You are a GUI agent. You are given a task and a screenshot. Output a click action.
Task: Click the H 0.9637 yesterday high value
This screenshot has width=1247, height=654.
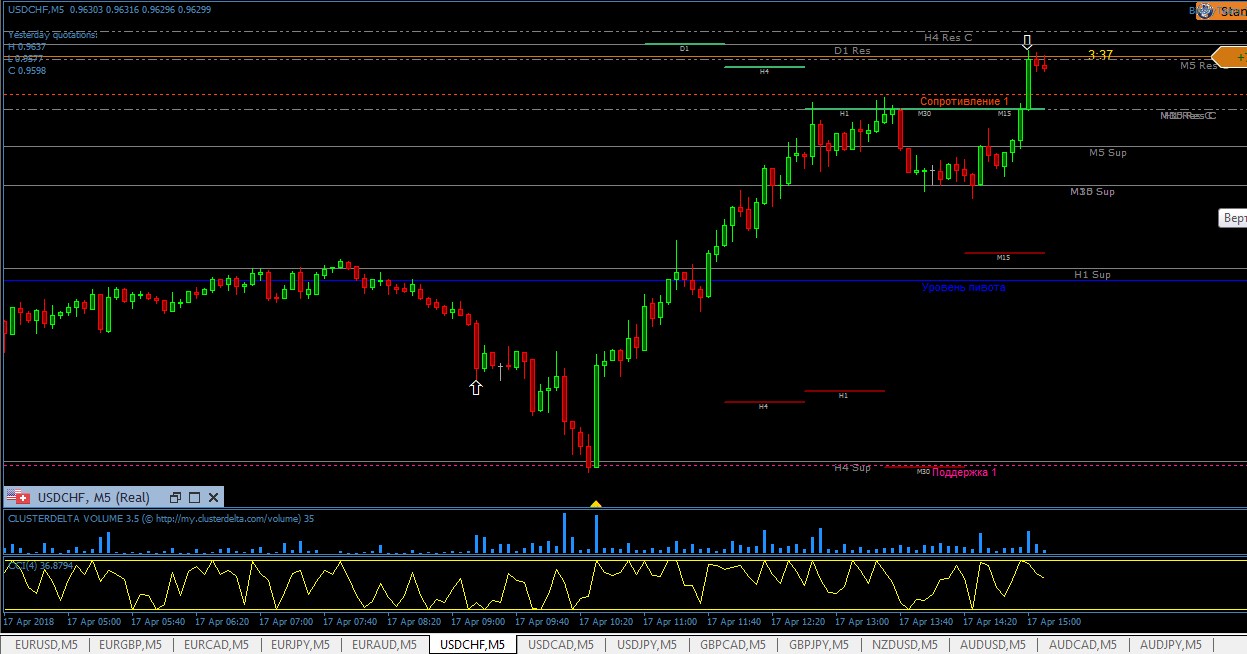[27, 47]
